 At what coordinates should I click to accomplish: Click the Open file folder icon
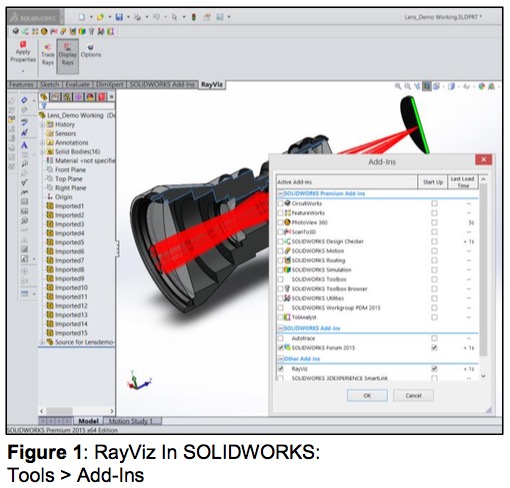[x=100, y=17]
